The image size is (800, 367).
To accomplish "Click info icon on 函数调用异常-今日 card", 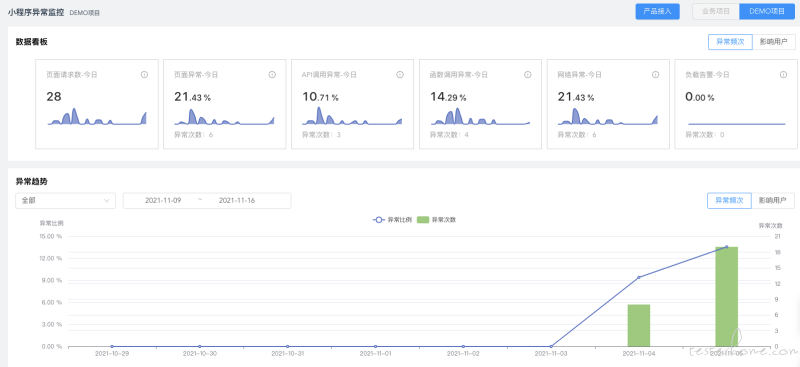I will 528,75.
